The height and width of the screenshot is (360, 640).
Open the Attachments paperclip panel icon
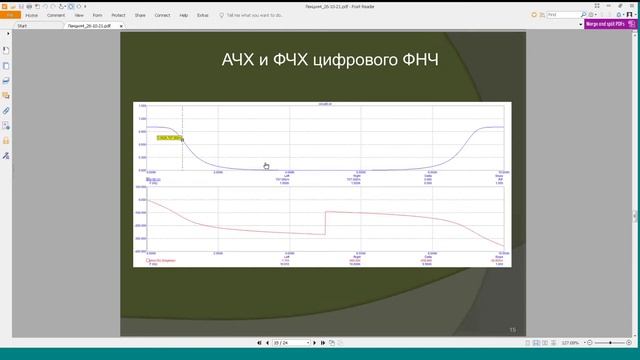click(x=6, y=111)
